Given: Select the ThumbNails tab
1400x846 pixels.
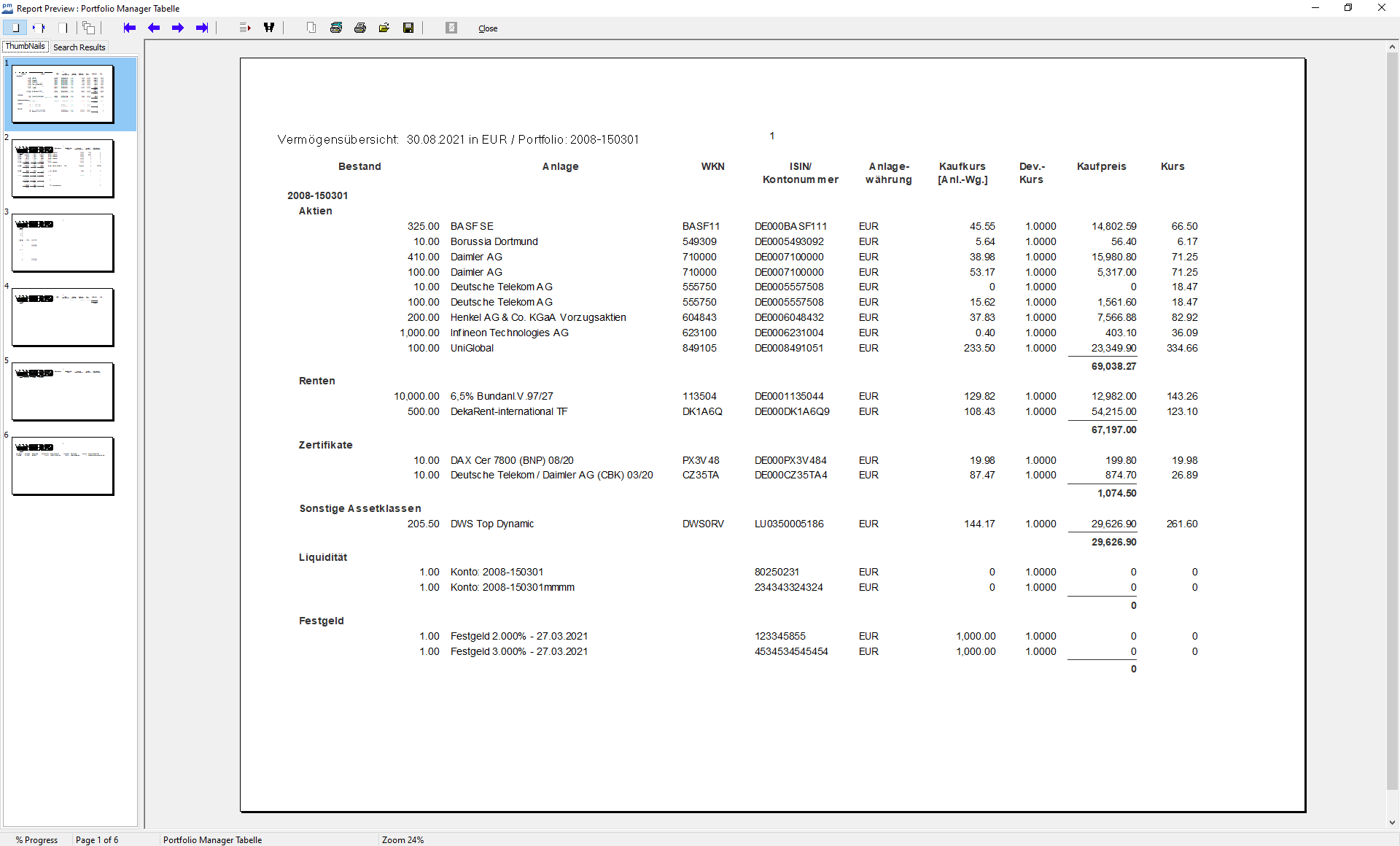Looking at the screenshot, I should (26, 47).
